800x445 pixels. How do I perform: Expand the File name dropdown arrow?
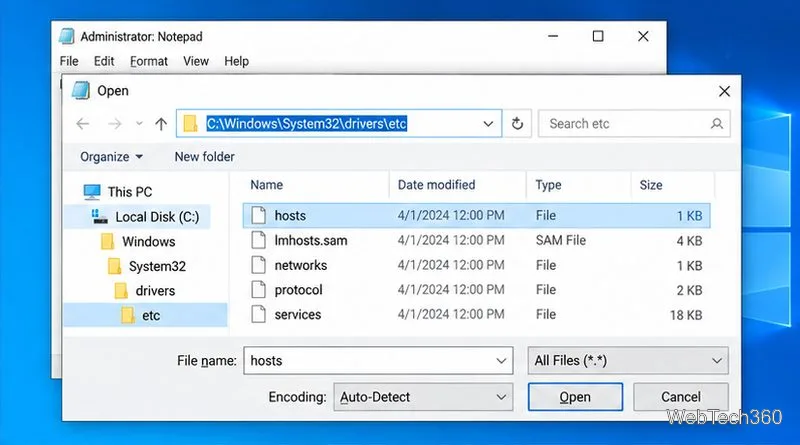click(x=501, y=361)
